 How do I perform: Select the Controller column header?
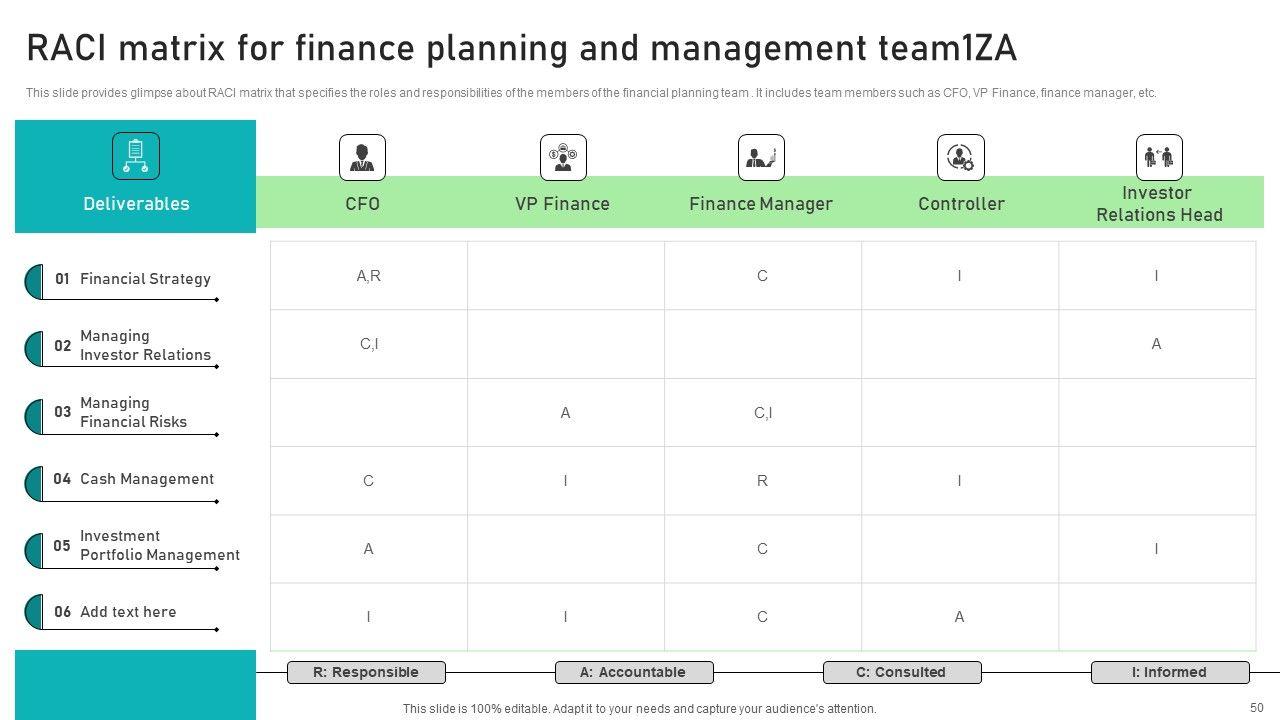point(961,204)
